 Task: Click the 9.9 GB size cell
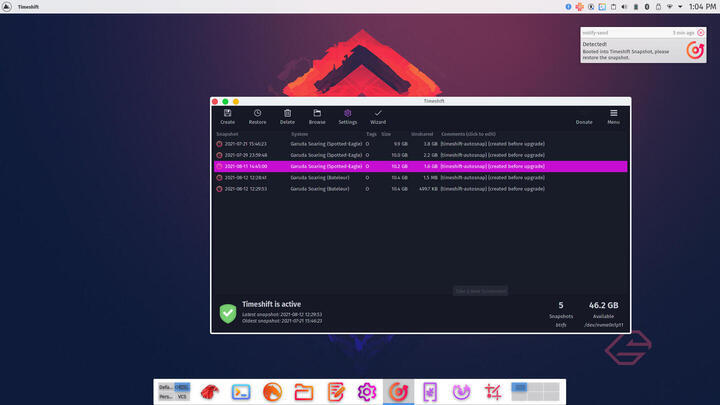tap(400, 144)
